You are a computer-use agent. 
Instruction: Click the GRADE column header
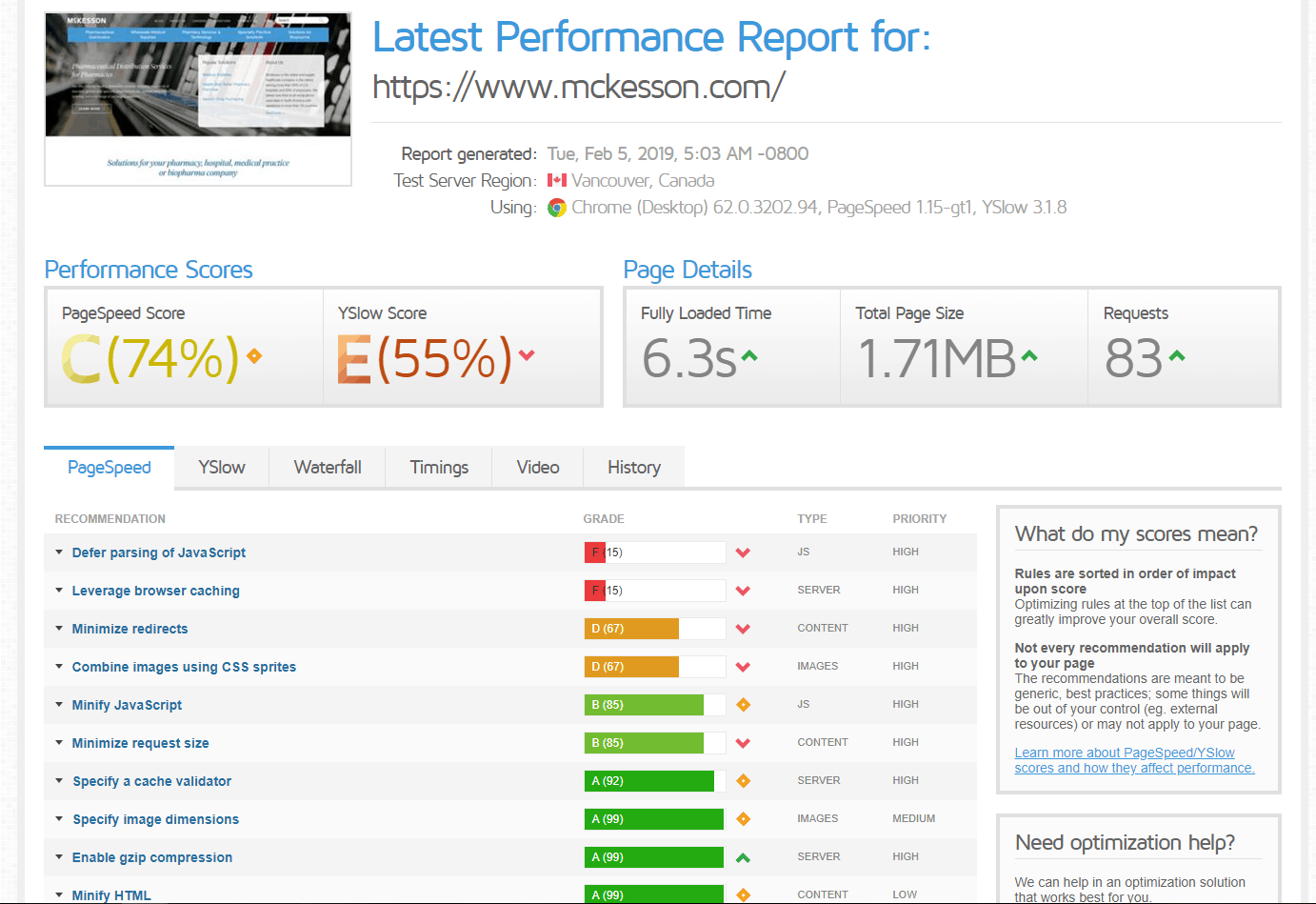click(x=604, y=519)
